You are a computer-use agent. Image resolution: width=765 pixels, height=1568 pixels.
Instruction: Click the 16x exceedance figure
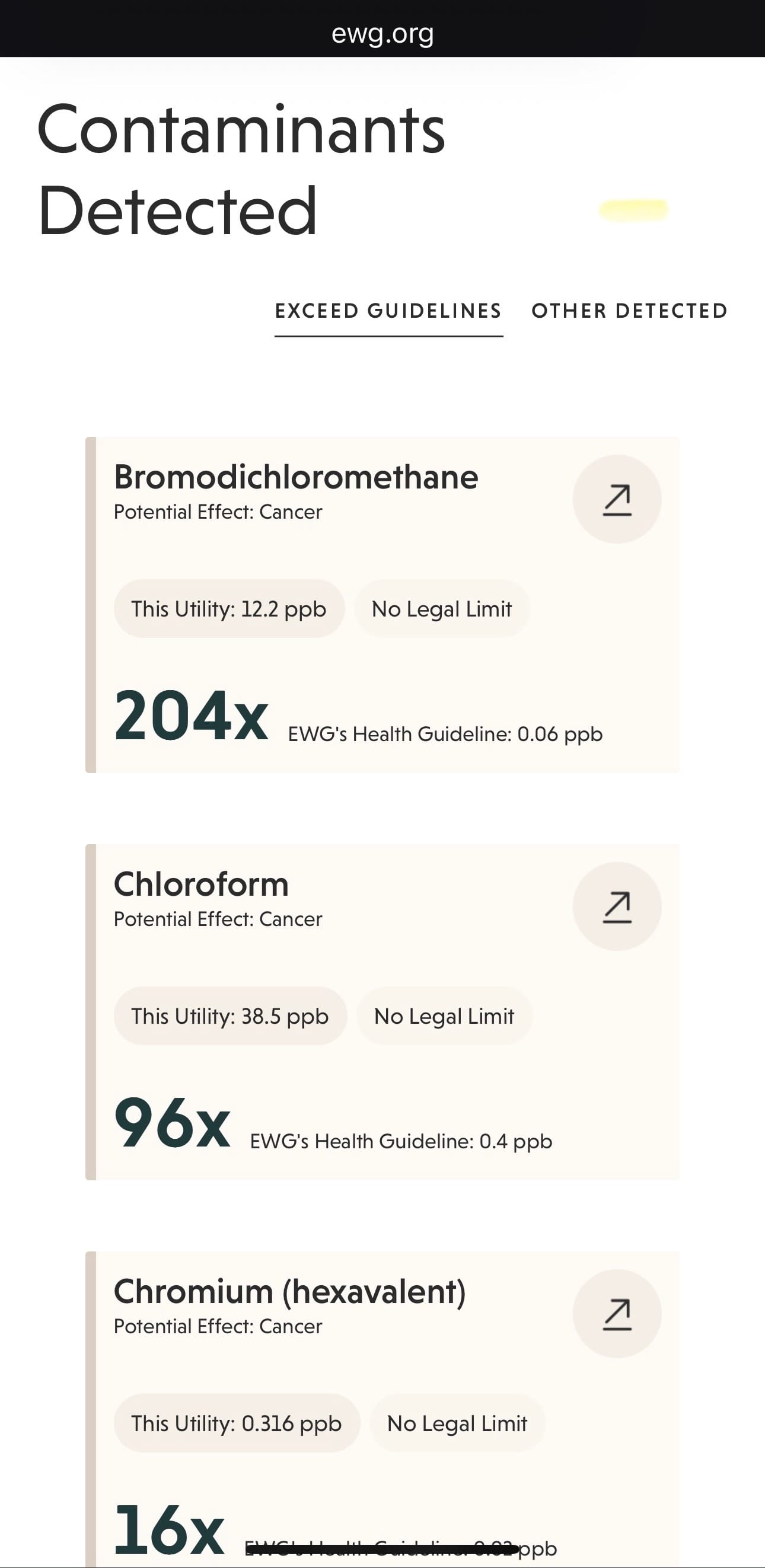pos(170,1530)
